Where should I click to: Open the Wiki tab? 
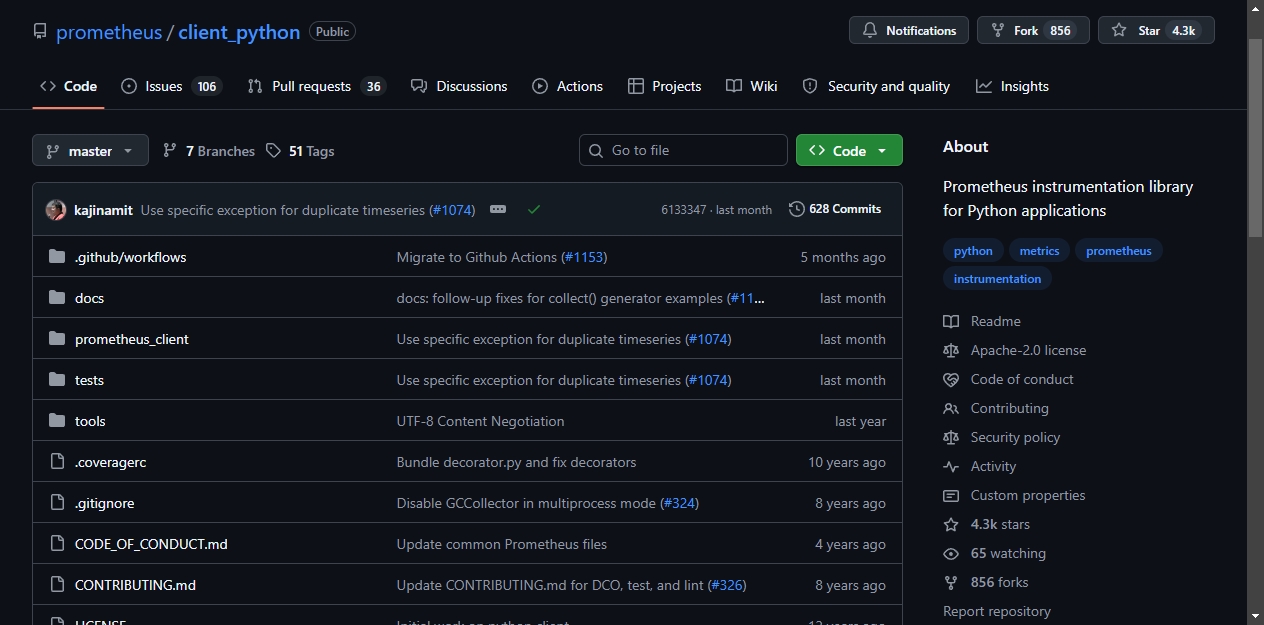coord(752,86)
